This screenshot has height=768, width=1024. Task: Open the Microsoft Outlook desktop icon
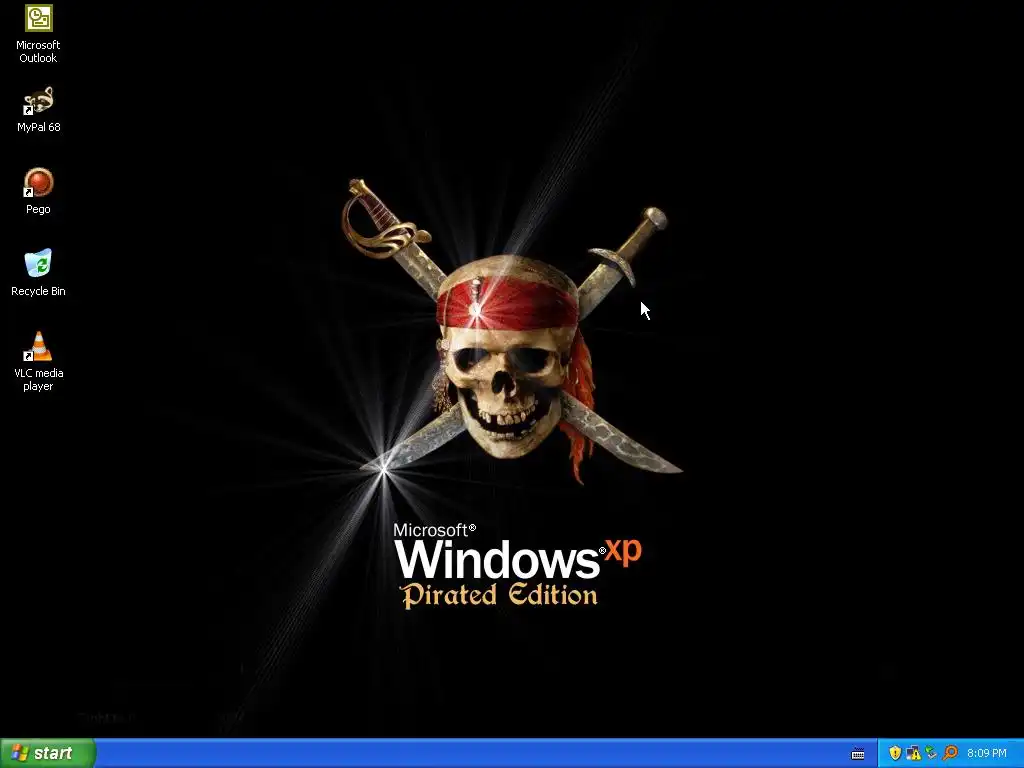(x=38, y=34)
